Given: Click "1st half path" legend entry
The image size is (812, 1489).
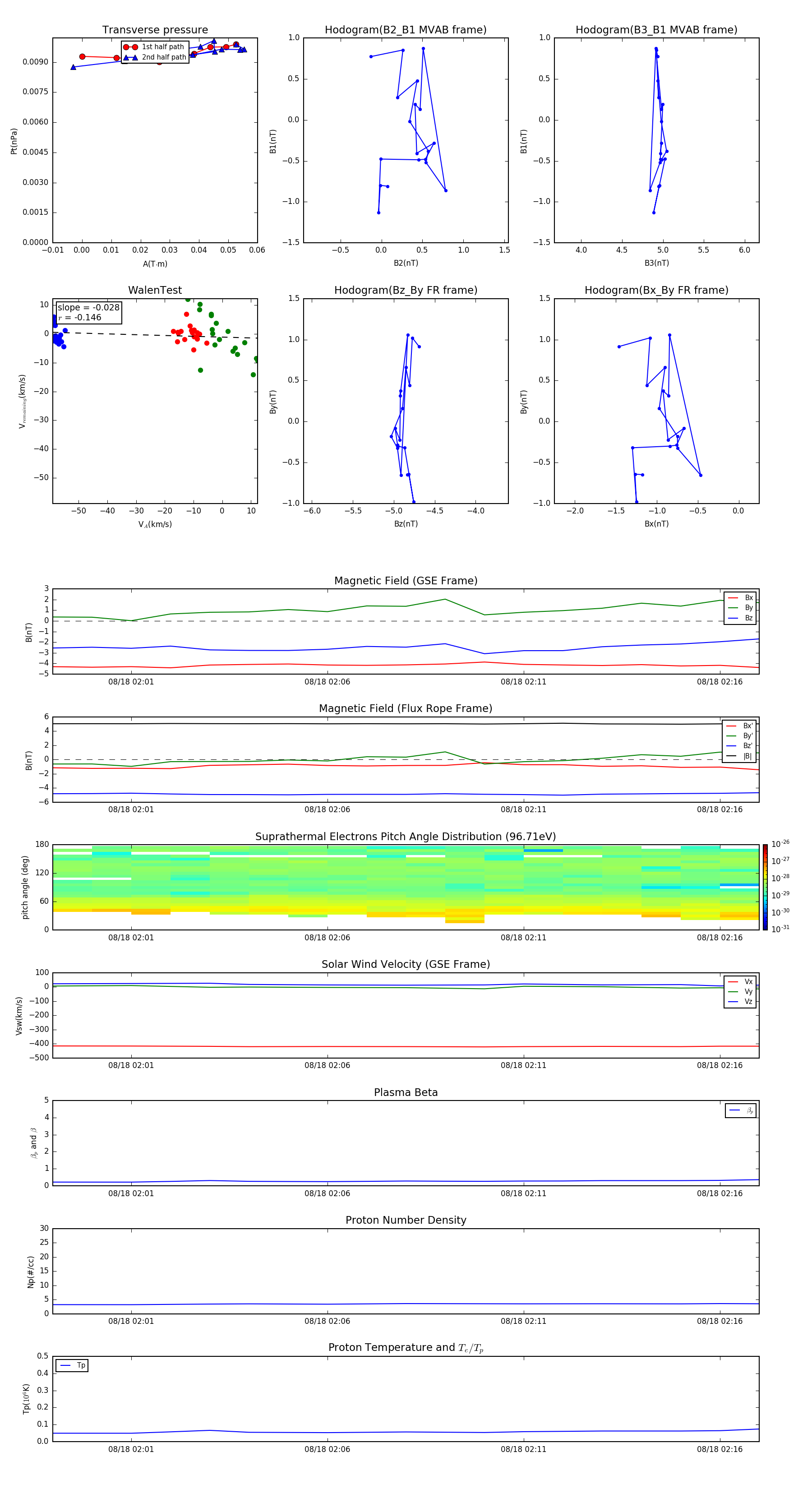Looking at the screenshot, I should pyautogui.click(x=154, y=47).
